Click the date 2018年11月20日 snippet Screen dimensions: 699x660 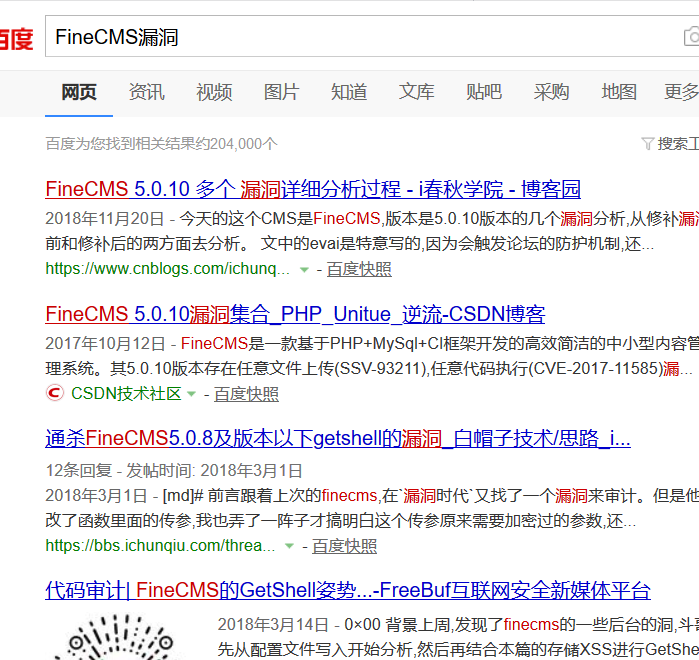[105, 218]
